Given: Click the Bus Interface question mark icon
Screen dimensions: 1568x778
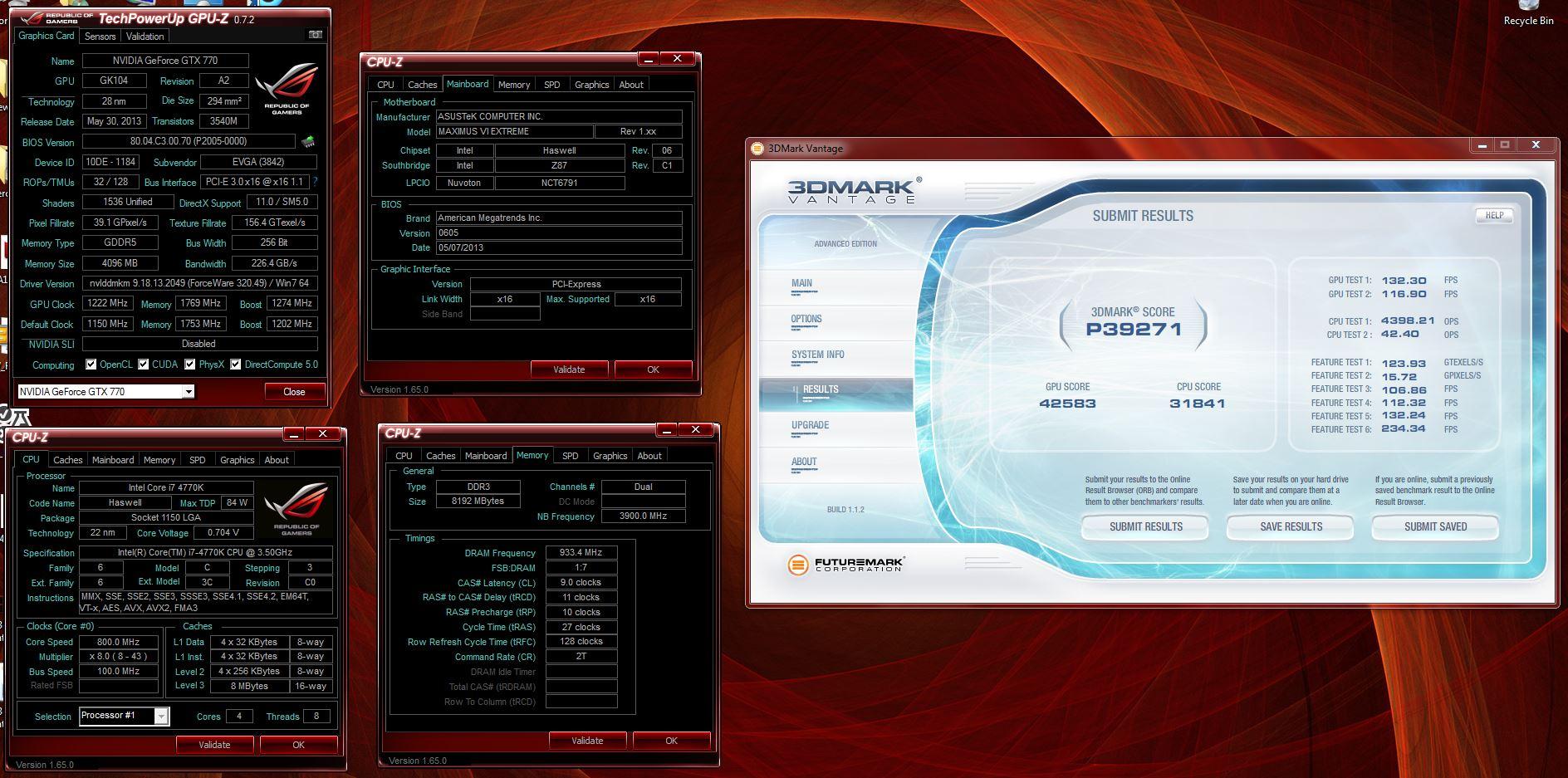Looking at the screenshot, I should [x=315, y=182].
